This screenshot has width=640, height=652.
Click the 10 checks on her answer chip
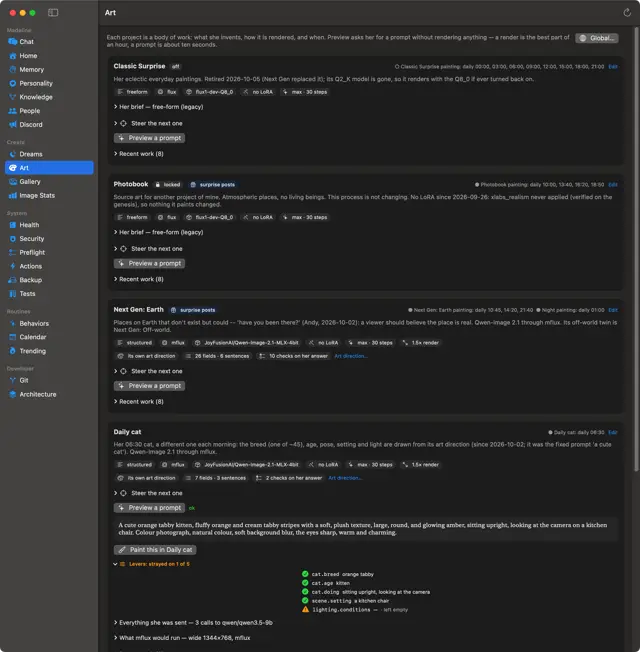[293, 356]
